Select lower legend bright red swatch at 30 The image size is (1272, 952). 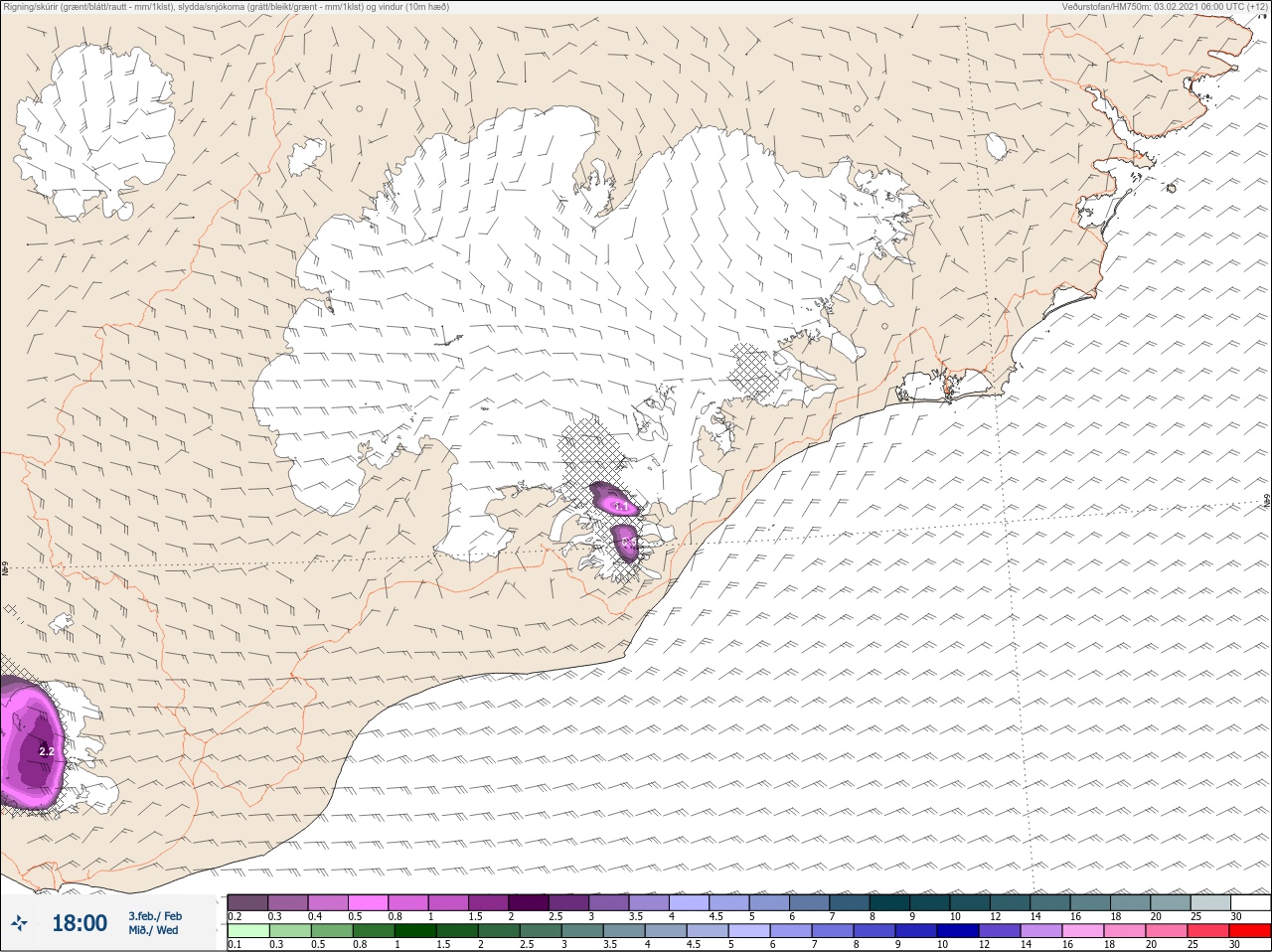click(1250, 931)
